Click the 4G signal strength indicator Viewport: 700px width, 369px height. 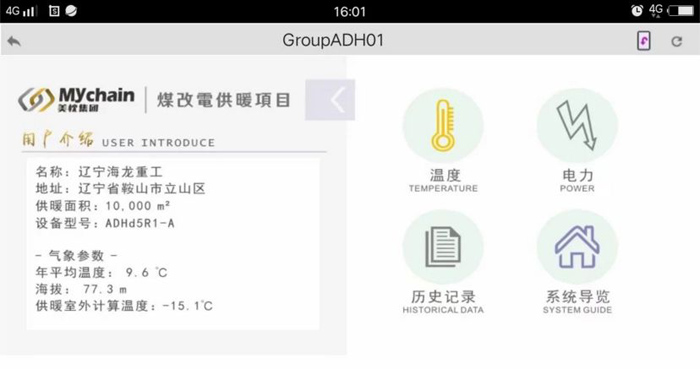[21, 11]
